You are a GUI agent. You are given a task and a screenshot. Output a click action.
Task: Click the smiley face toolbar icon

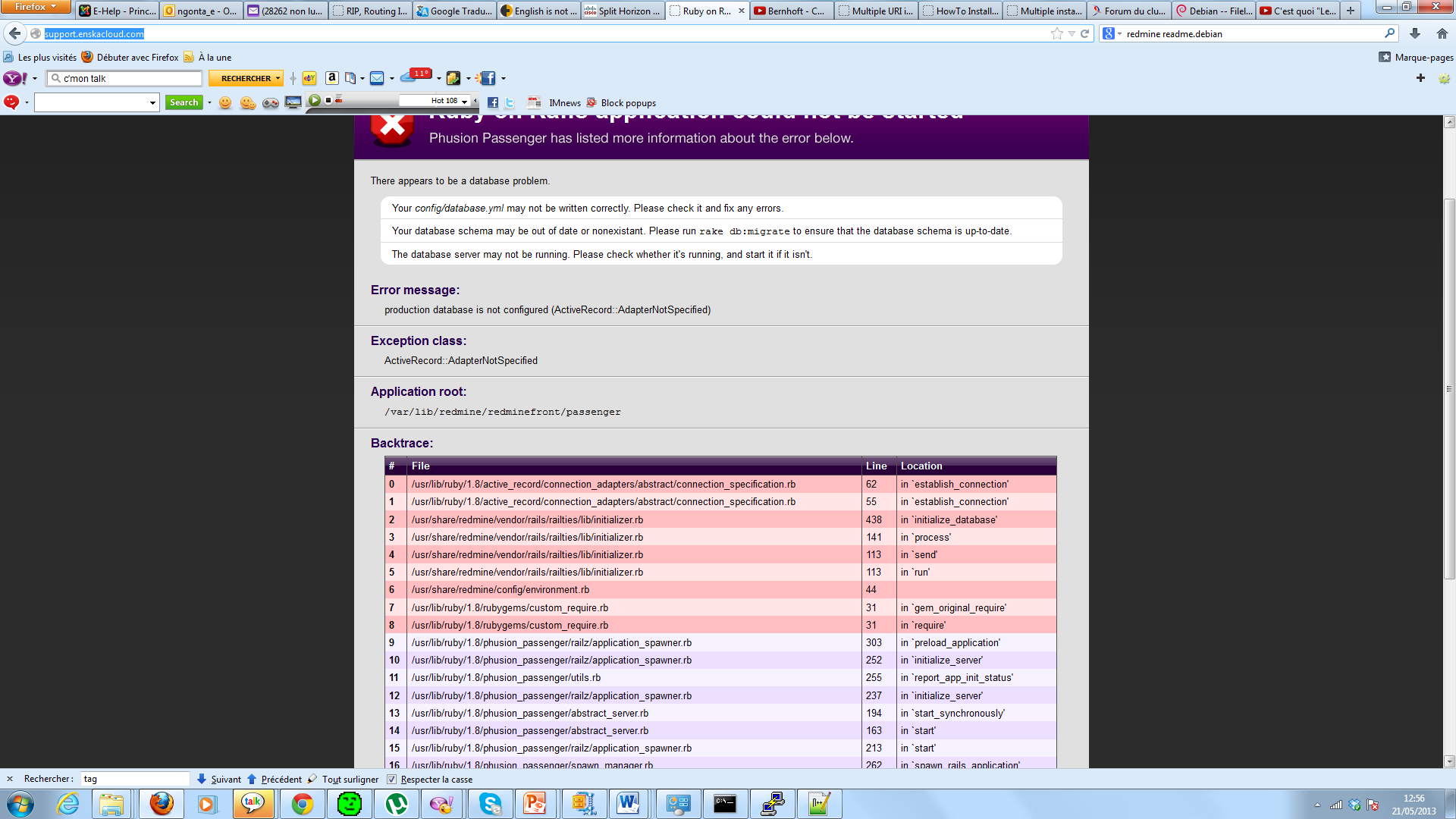pos(225,102)
